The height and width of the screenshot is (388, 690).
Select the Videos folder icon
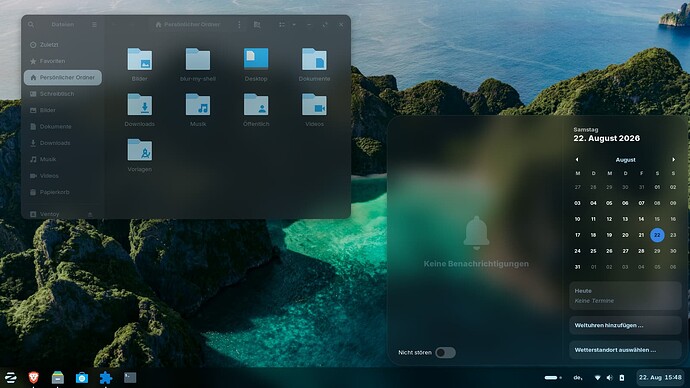(314, 105)
